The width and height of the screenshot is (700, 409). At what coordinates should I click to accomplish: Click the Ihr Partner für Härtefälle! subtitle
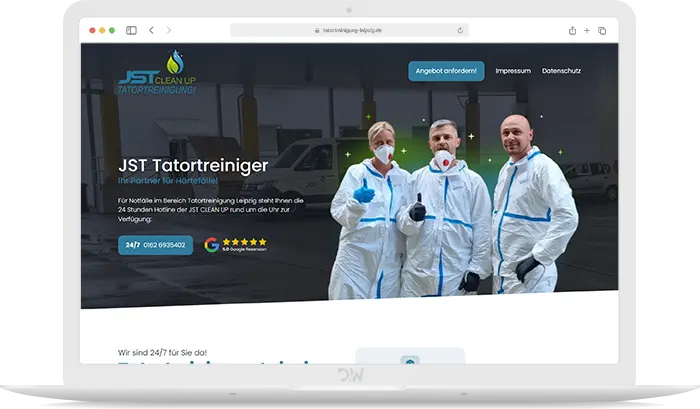tap(168, 181)
